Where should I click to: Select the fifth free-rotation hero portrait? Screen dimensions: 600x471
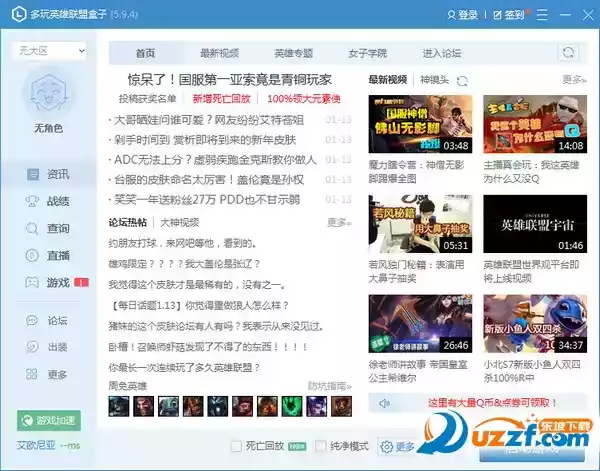[218, 406]
